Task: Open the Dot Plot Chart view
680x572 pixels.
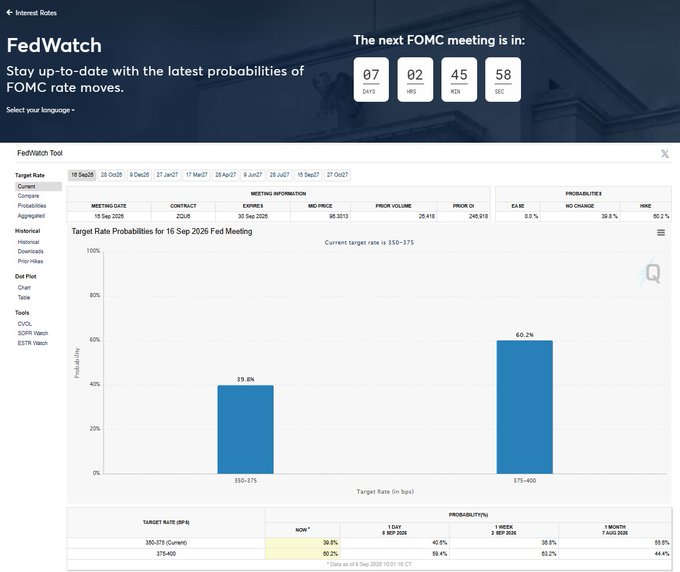Action: tap(24, 288)
